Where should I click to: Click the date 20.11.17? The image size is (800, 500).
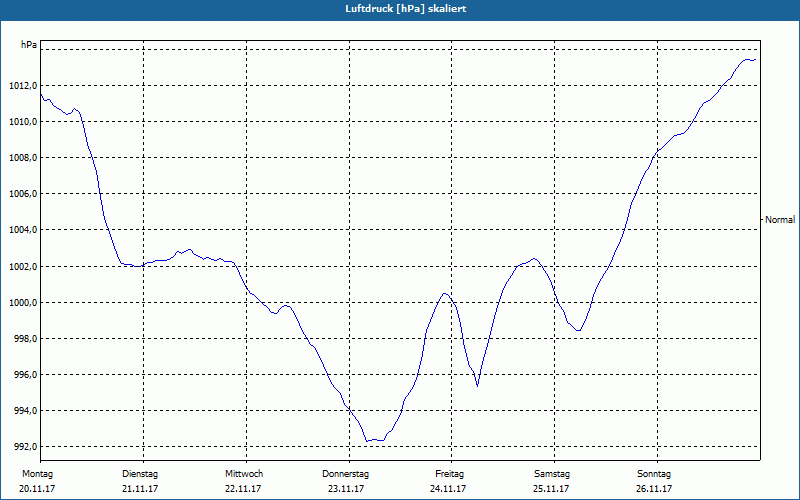tap(37, 489)
